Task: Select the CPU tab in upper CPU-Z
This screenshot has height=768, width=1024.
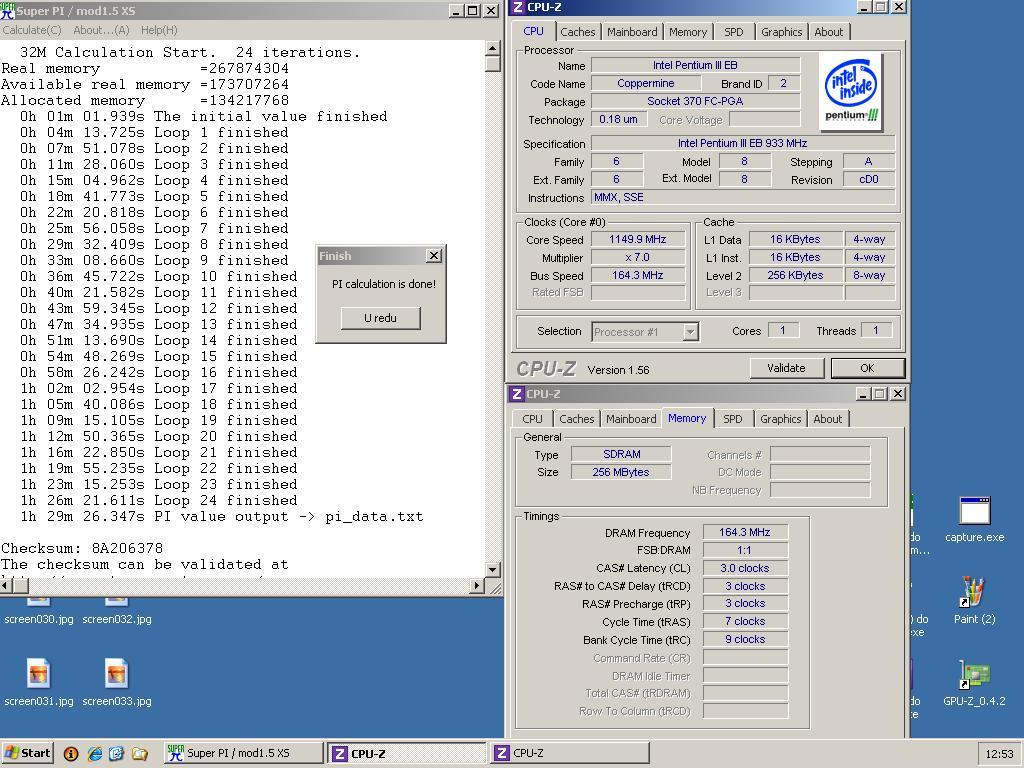Action: 534,31
